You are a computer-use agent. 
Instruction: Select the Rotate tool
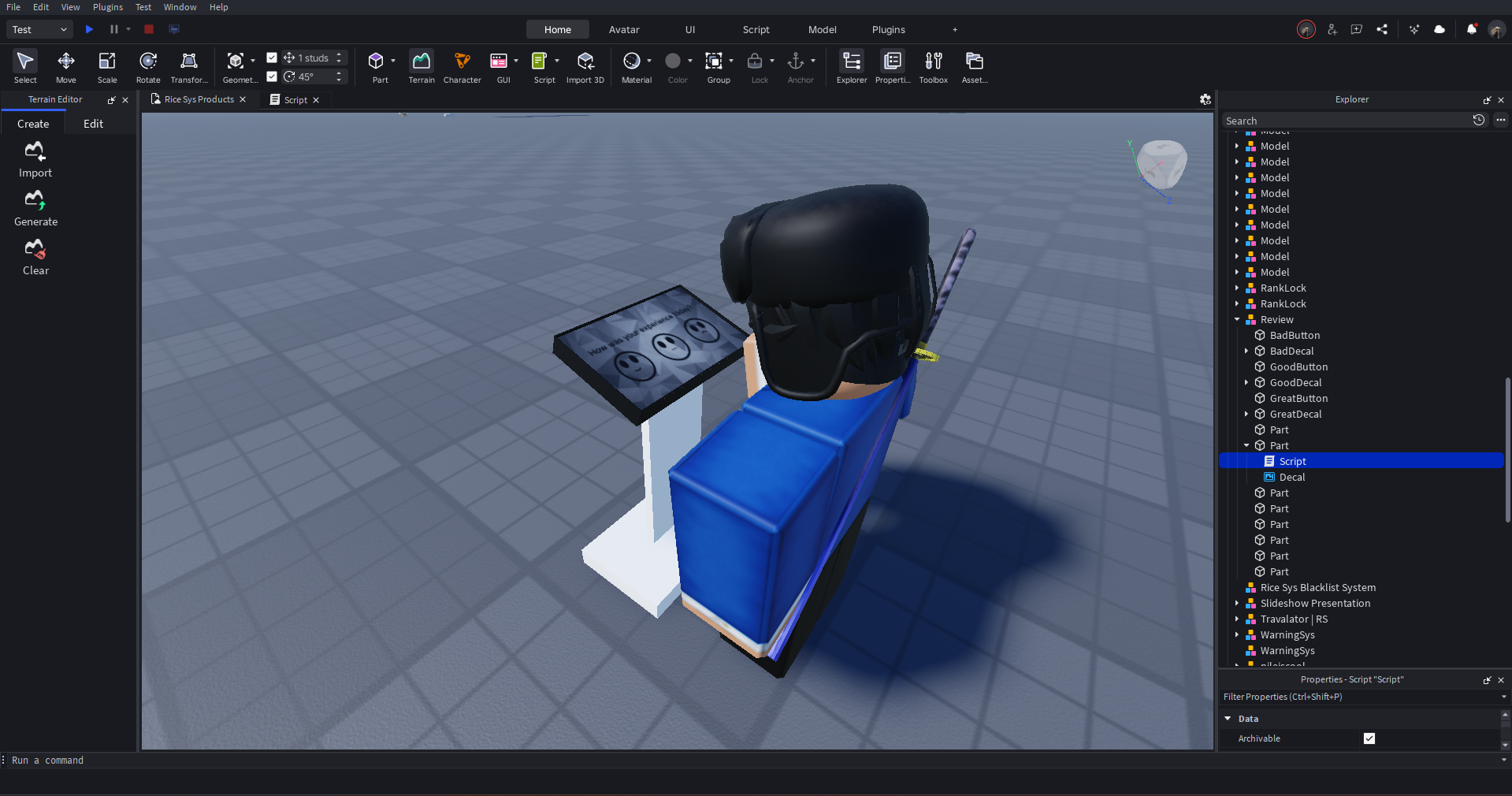(147, 67)
